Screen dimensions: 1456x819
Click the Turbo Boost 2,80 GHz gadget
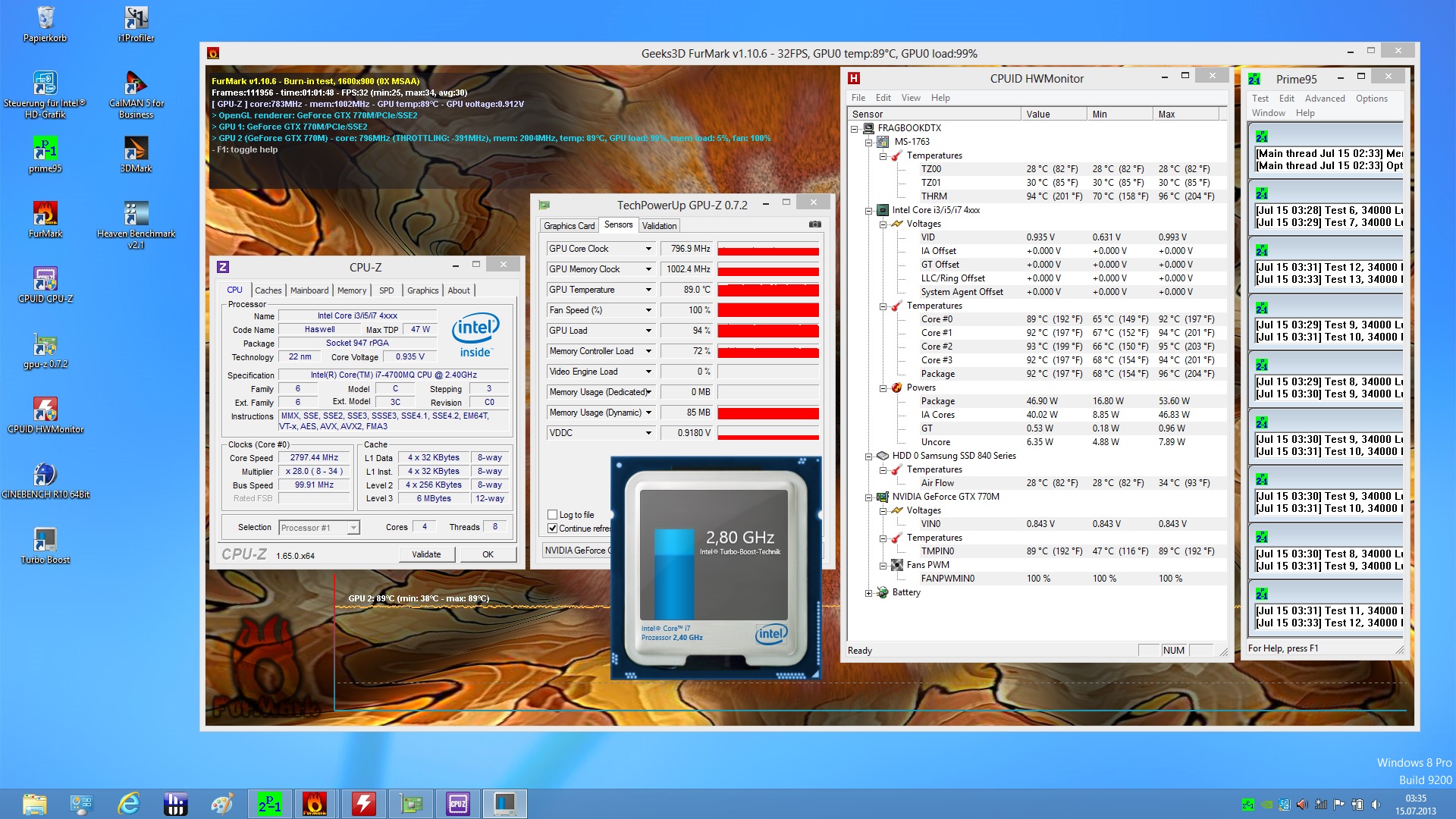[716, 568]
